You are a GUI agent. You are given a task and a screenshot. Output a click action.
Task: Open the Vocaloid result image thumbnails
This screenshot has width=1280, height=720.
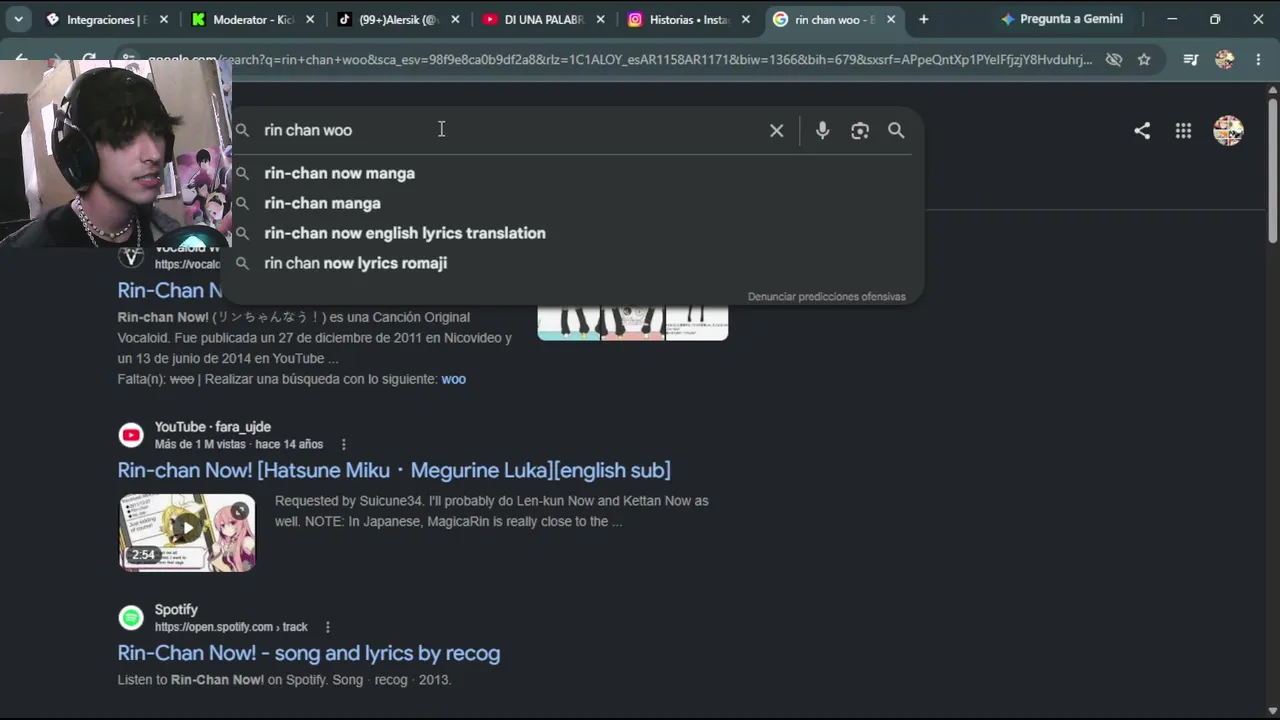(x=633, y=322)
